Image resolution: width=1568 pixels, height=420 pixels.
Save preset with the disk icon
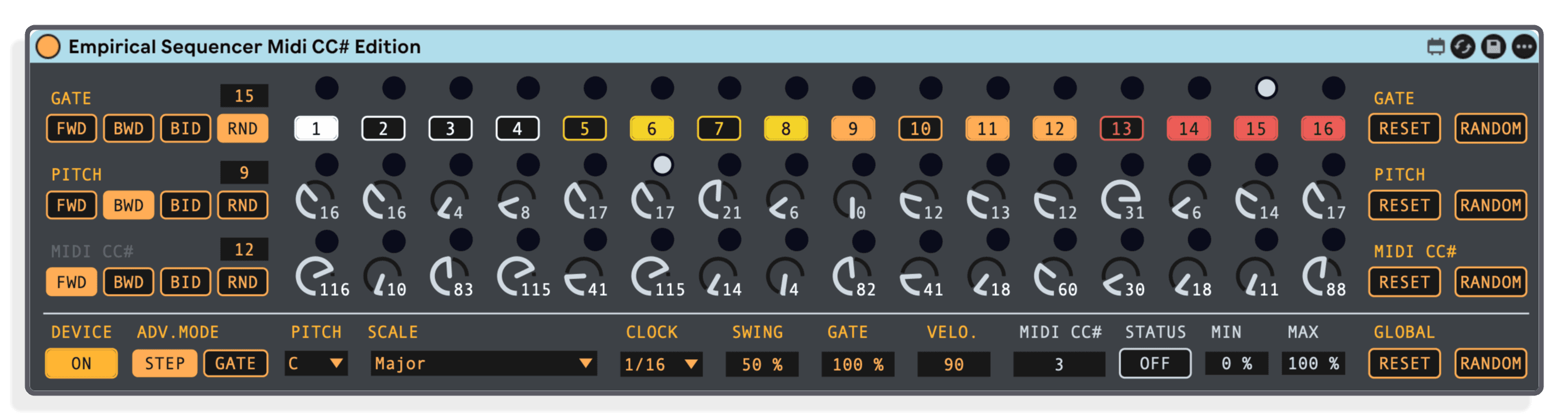pyautogui.click(x=1493, y=47)
